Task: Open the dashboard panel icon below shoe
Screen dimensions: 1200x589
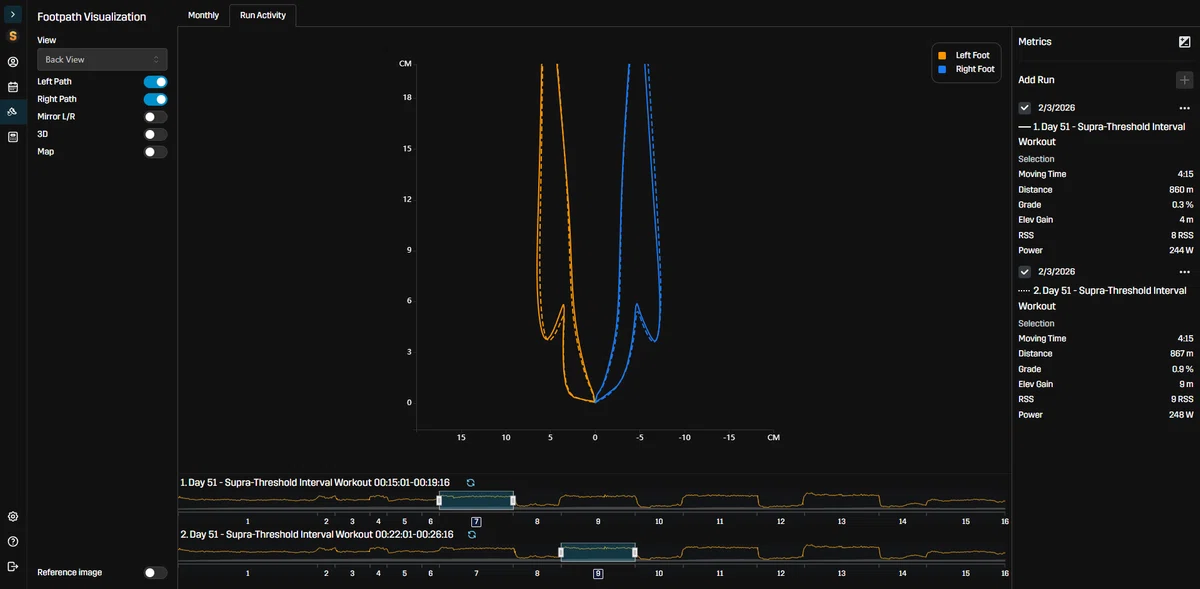Action: [13, 137]
